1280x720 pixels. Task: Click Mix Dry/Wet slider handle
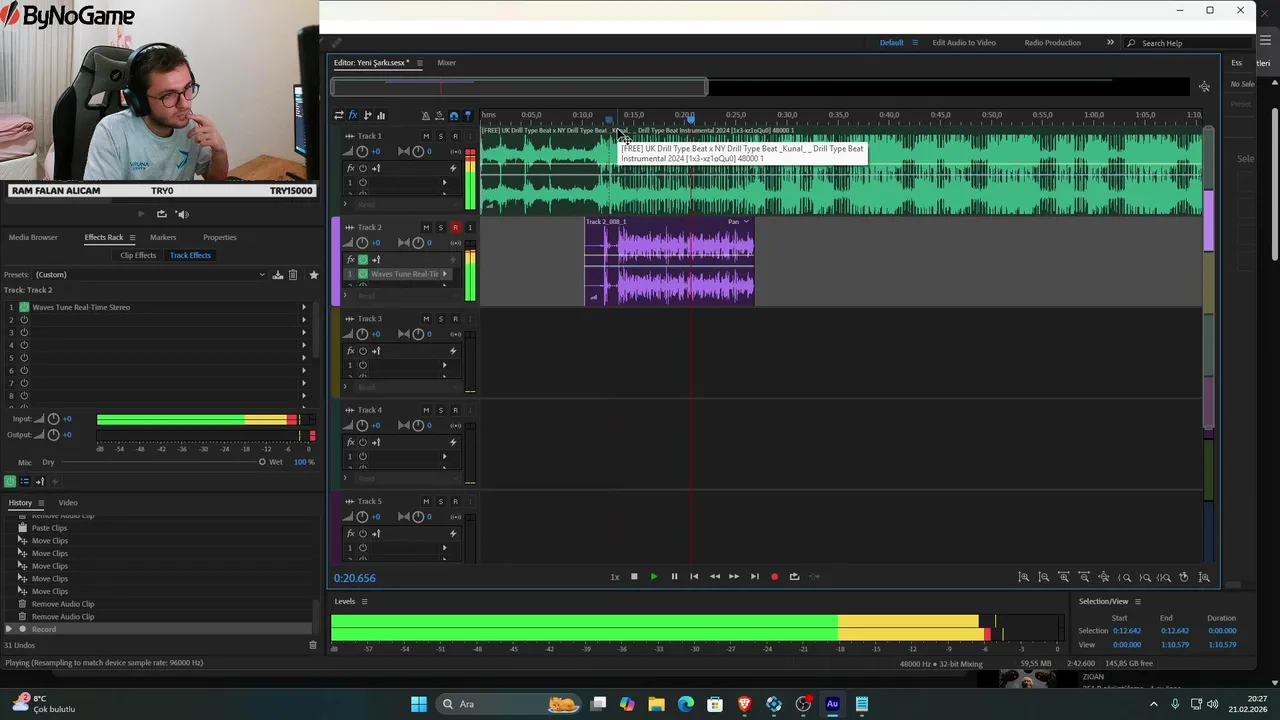pos(262,462)
